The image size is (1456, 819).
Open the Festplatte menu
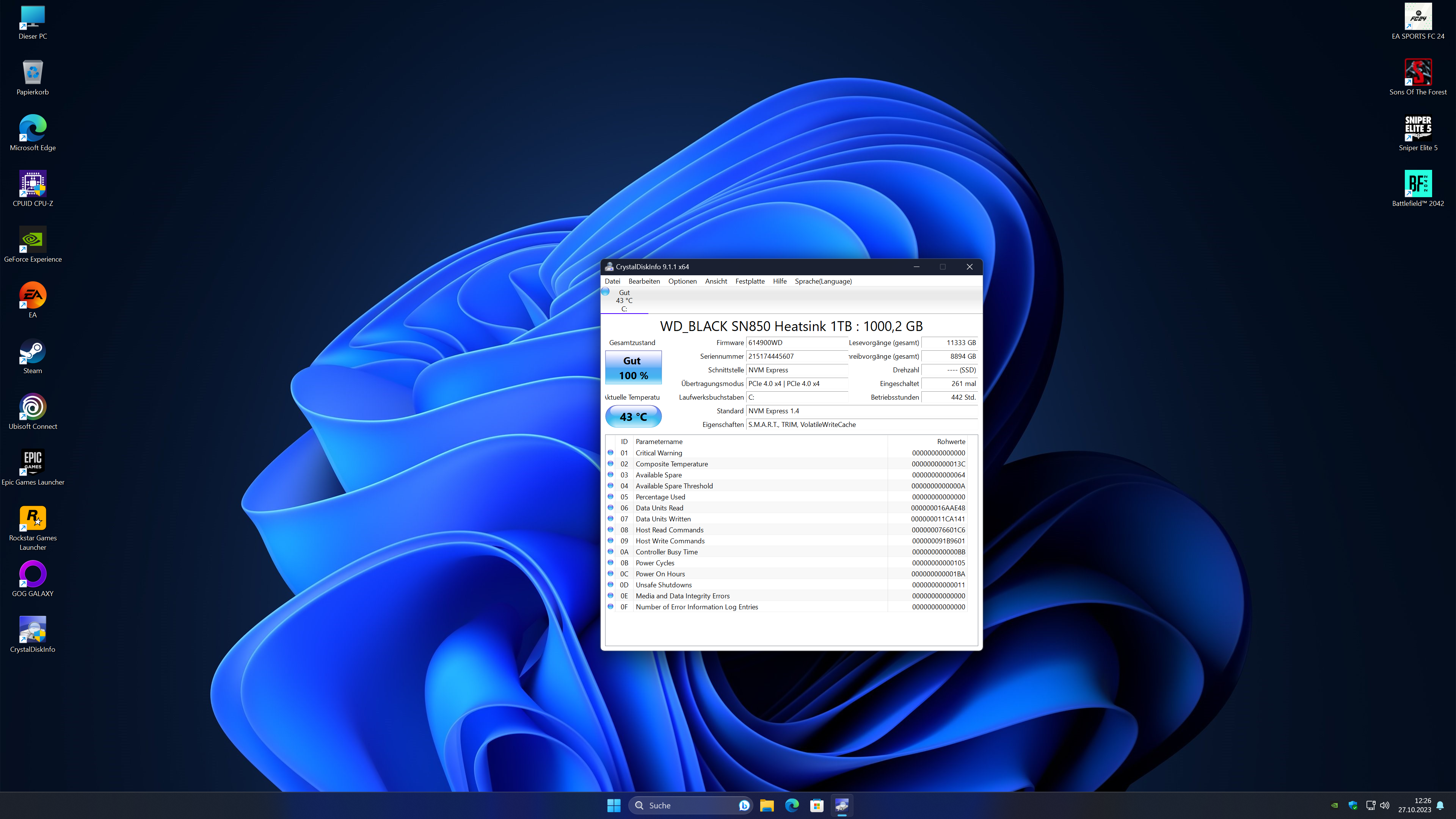click(750, 281)
